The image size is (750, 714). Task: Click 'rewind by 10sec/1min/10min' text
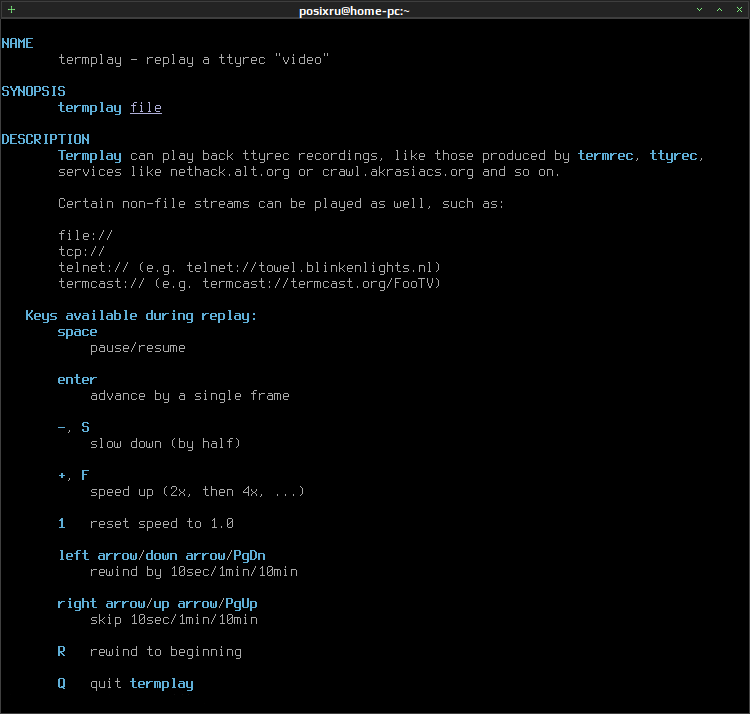(194, 571)
